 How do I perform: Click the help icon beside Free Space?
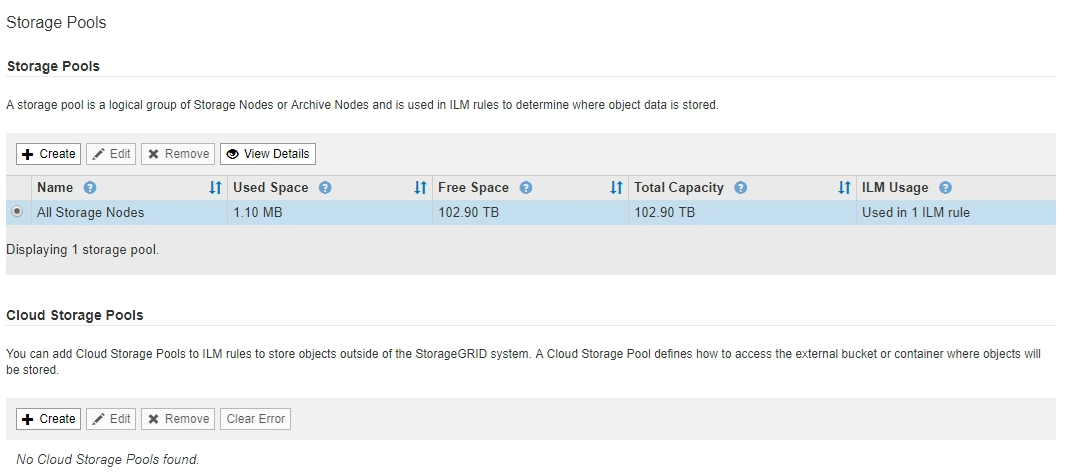526,188
